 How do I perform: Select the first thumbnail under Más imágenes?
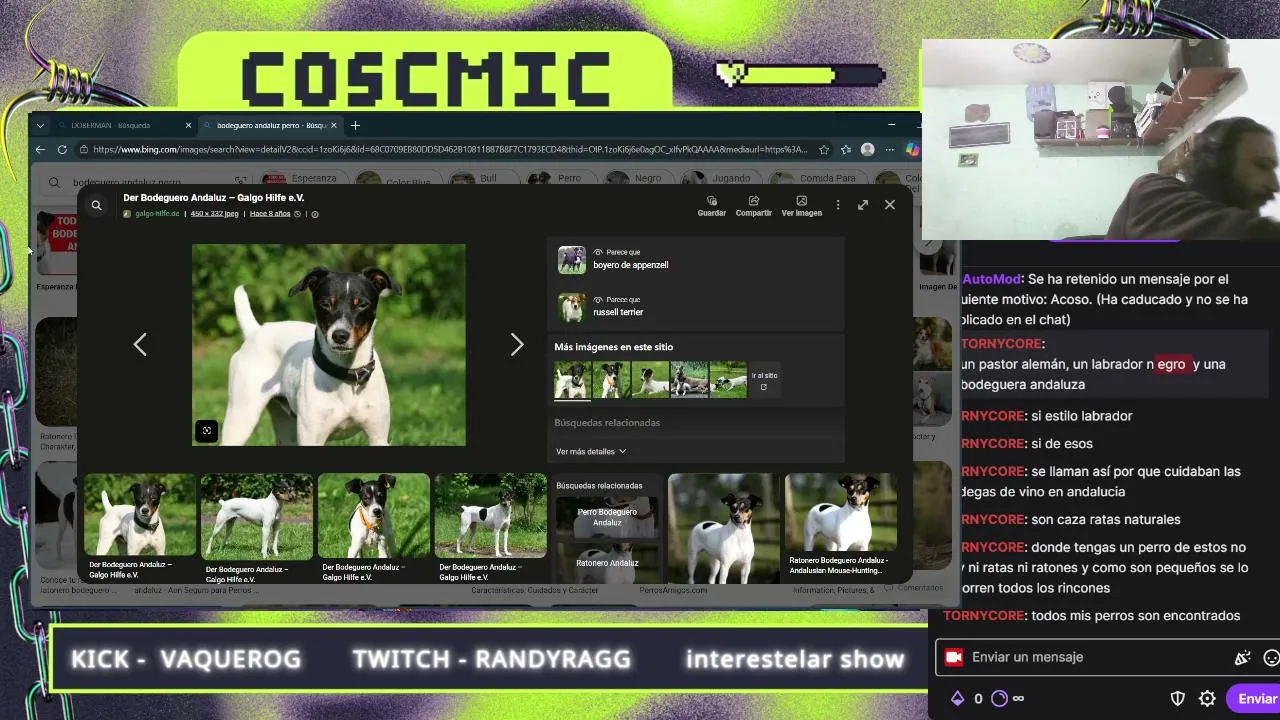pos(573,380)
